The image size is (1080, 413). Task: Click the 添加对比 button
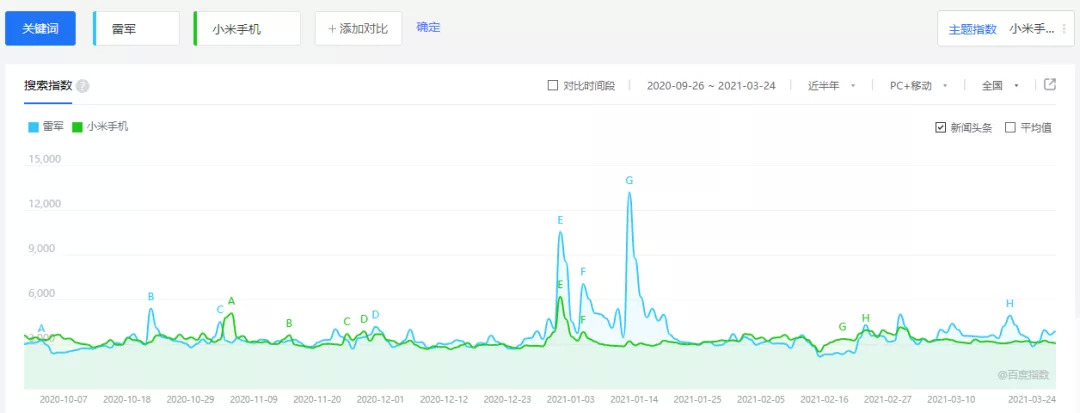[x=358, y=29]
